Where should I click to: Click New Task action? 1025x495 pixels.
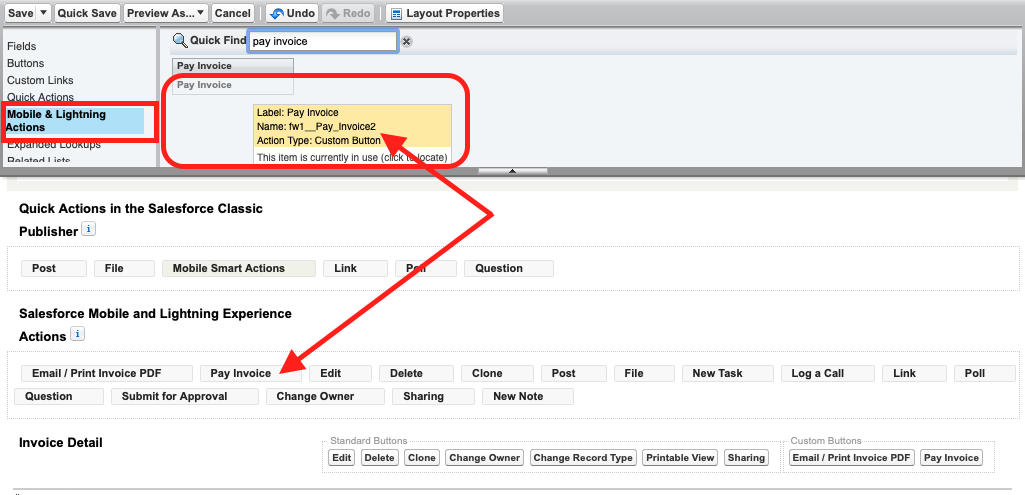click(728, 373)
